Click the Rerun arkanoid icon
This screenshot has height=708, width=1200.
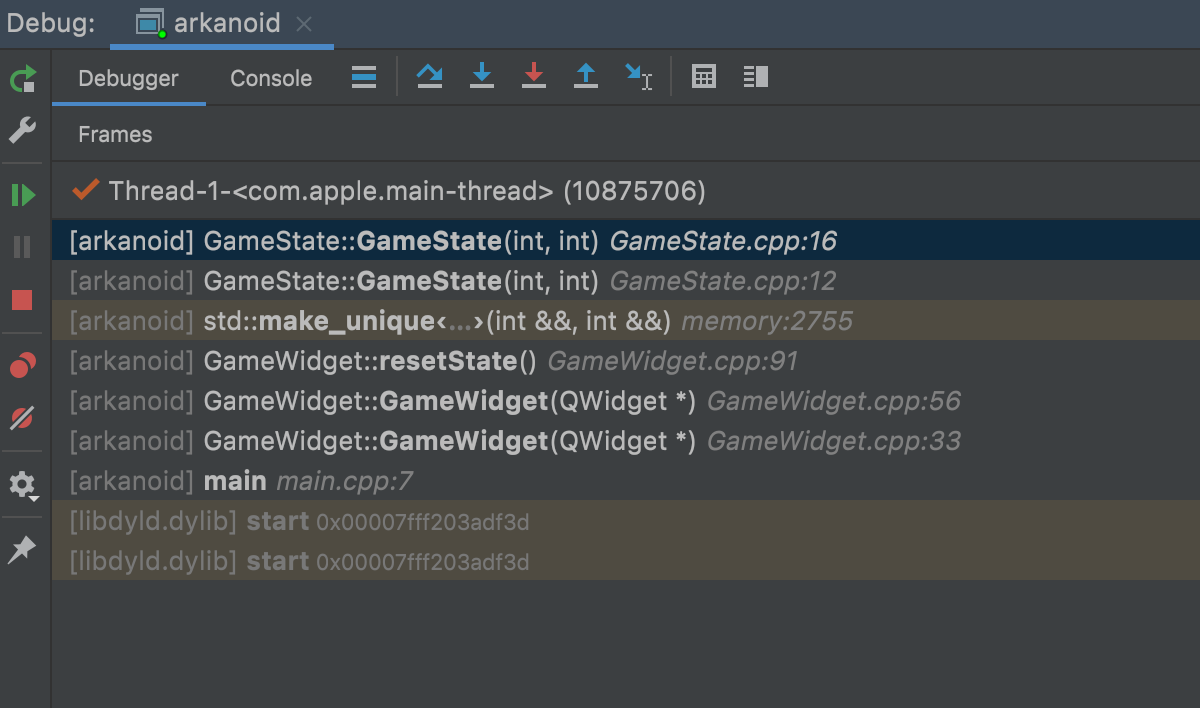tap(22, 79)
